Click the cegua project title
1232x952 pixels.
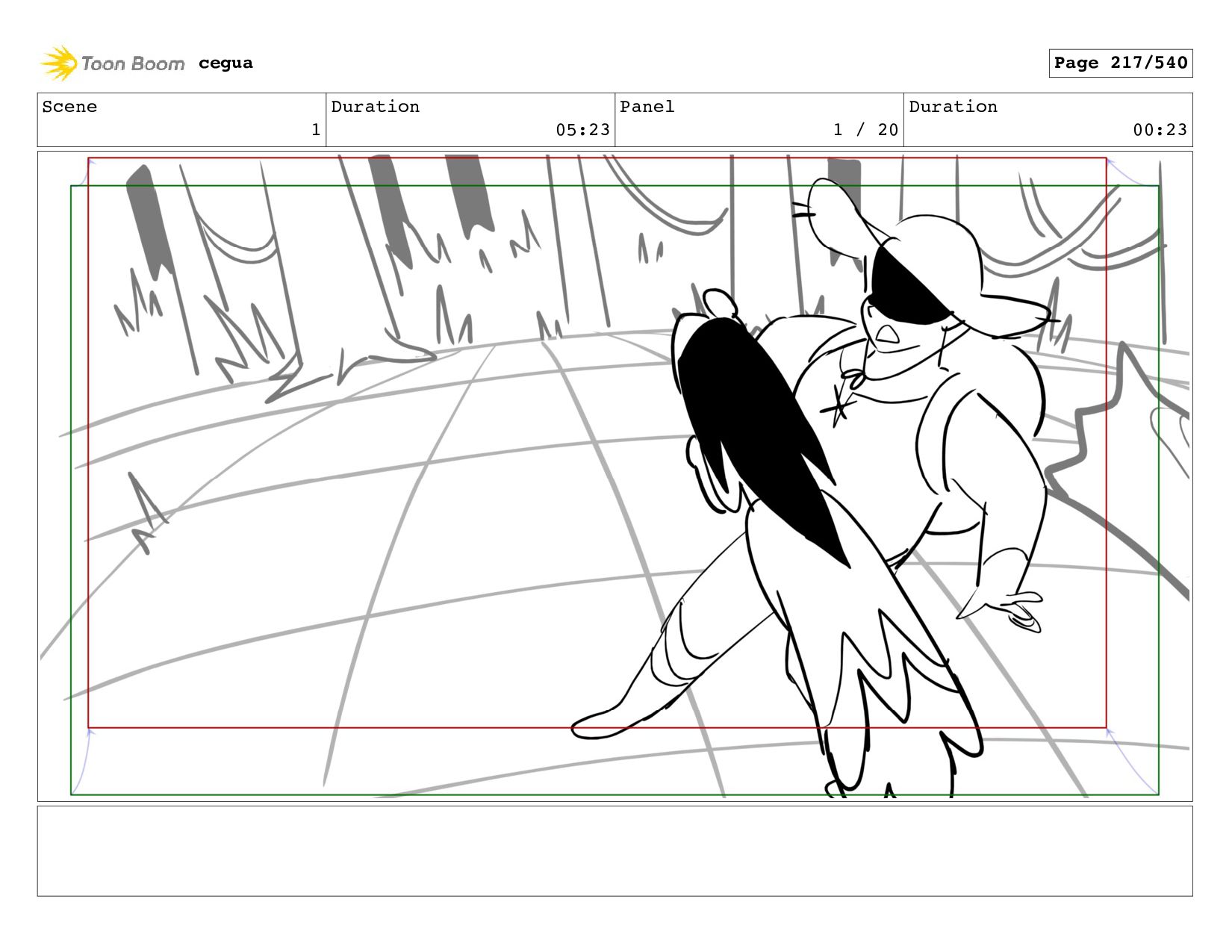coord(225,63)
